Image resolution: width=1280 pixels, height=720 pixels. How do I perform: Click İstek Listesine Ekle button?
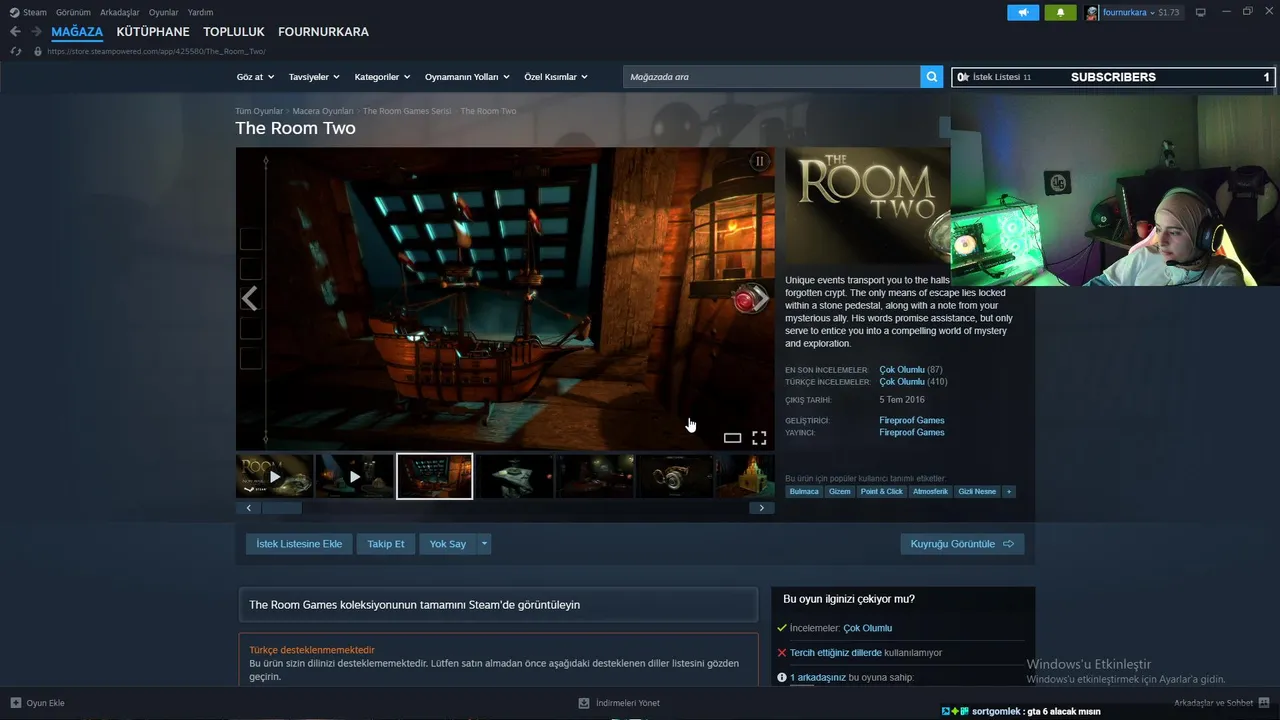[299, 544]
